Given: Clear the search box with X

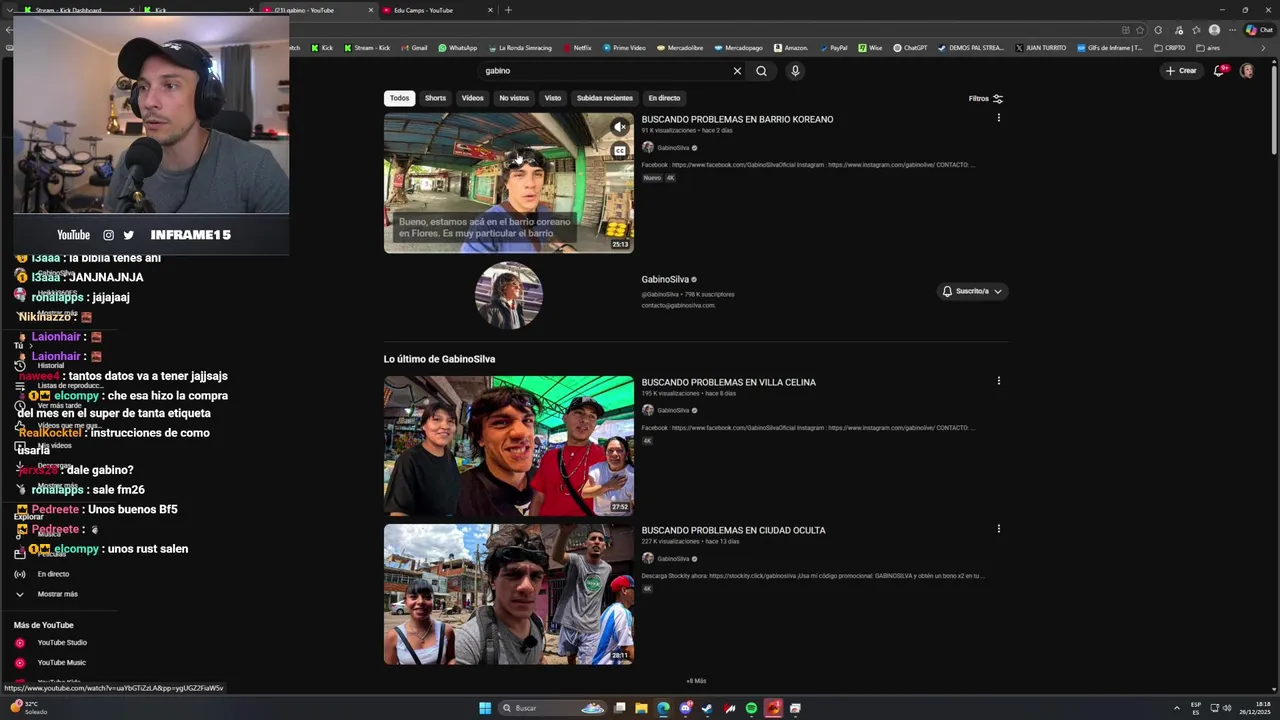Looking at the screenshot, I should point(737,71).
